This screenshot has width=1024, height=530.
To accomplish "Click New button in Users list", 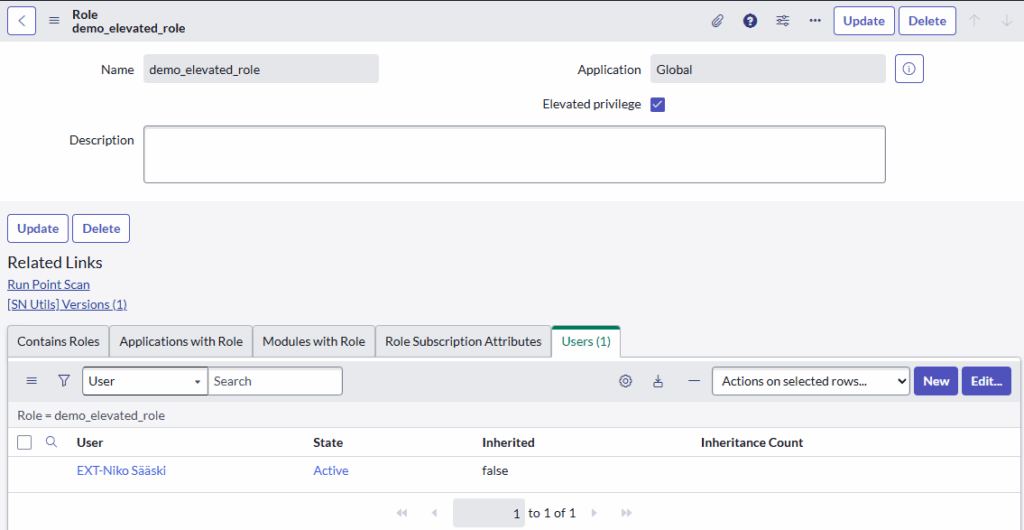I will coord(936,381).
